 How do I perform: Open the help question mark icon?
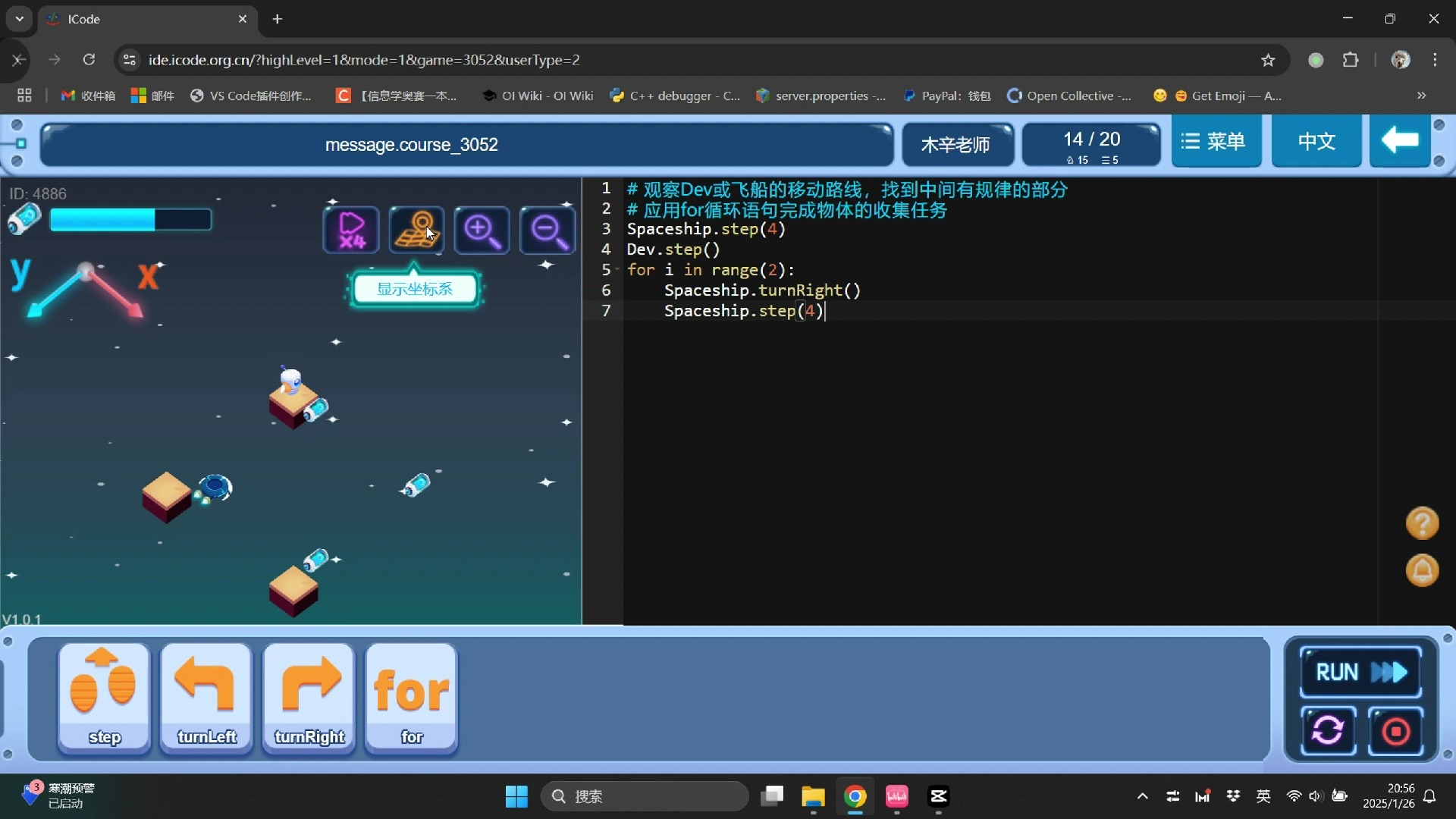point(1422,523)
